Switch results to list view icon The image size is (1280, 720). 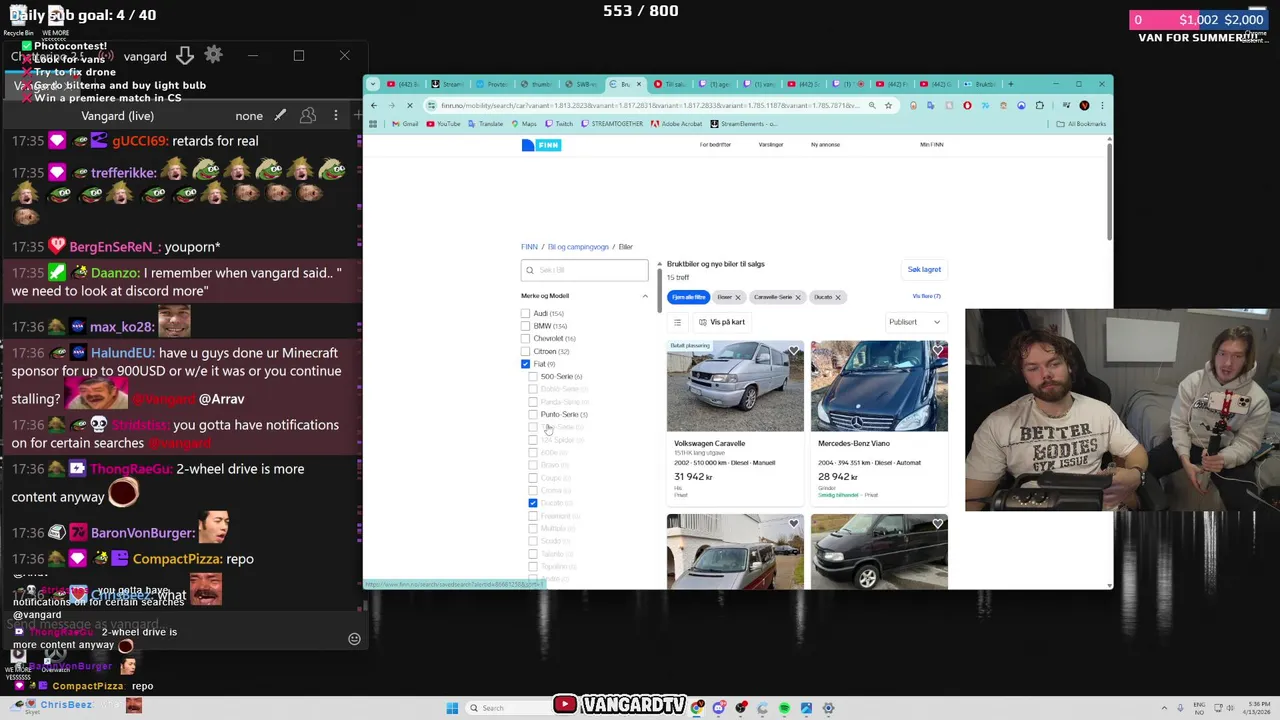click(x=677, y=322)
